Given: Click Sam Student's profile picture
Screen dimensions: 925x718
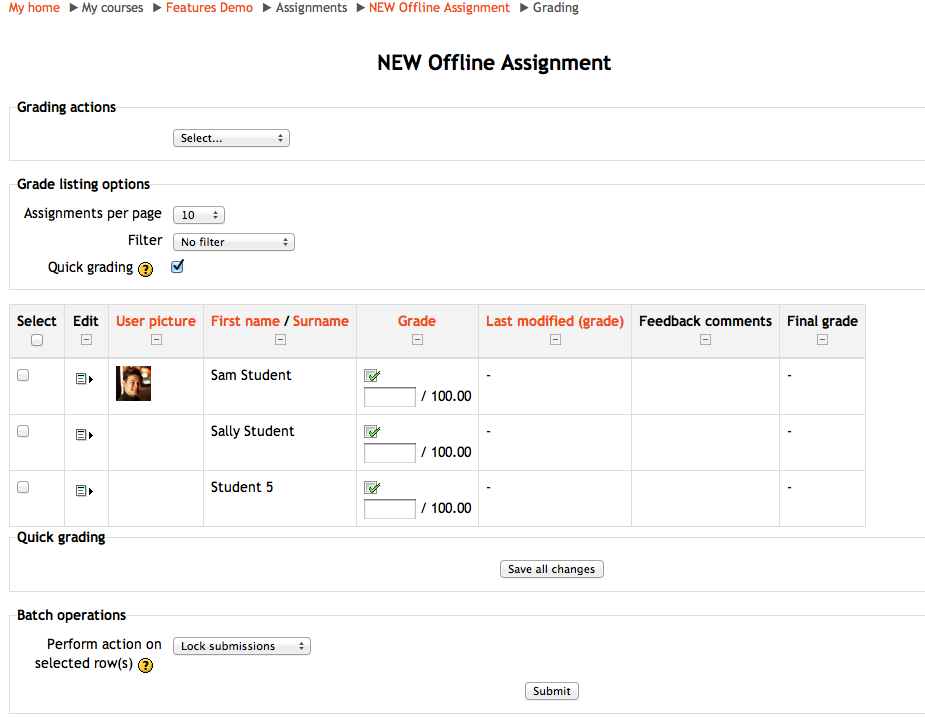Looking at the screenshot, I should 133,383.
